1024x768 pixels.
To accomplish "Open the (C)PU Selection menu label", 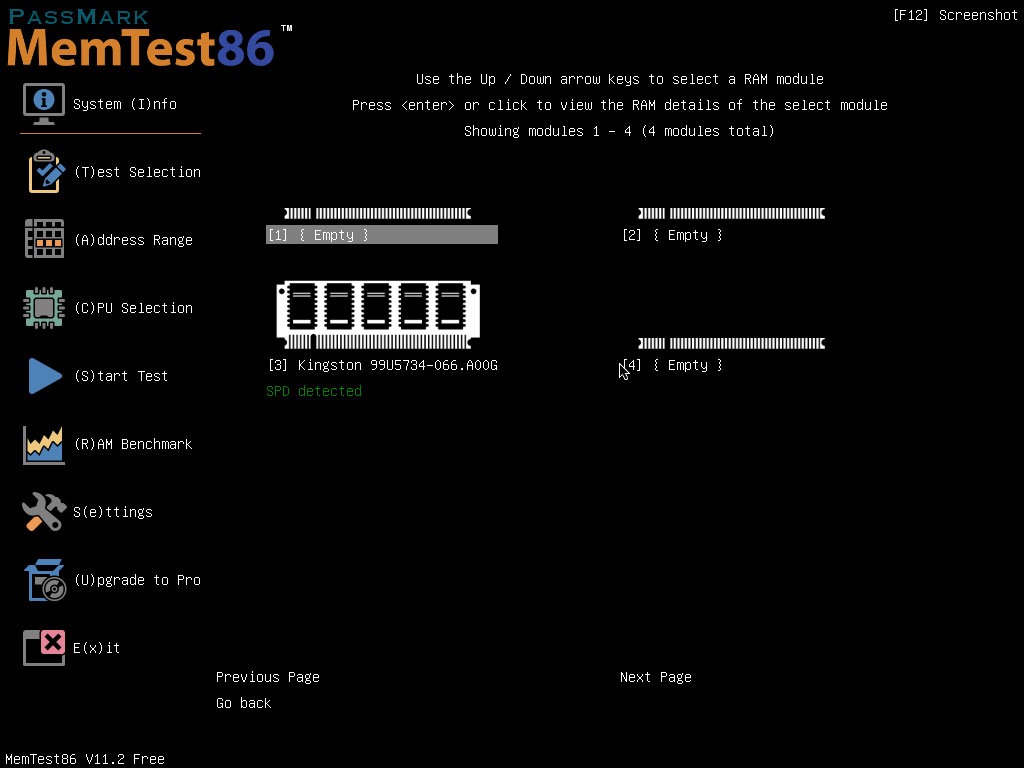I will pos(133,308).
